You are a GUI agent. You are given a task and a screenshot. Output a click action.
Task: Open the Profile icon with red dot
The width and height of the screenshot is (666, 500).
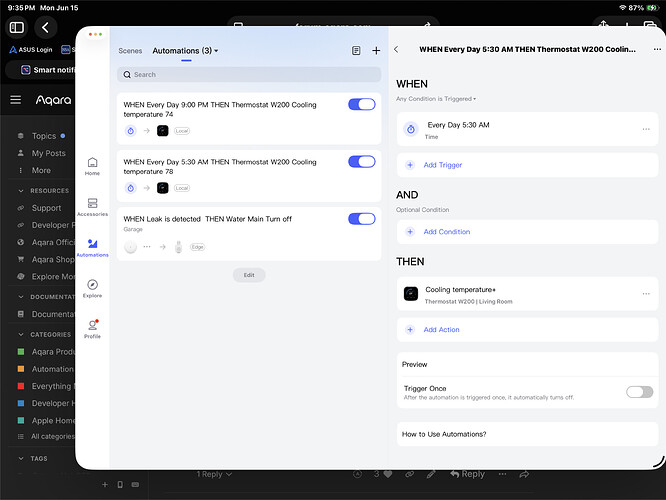pyautogui.click(x=92, y=329)
